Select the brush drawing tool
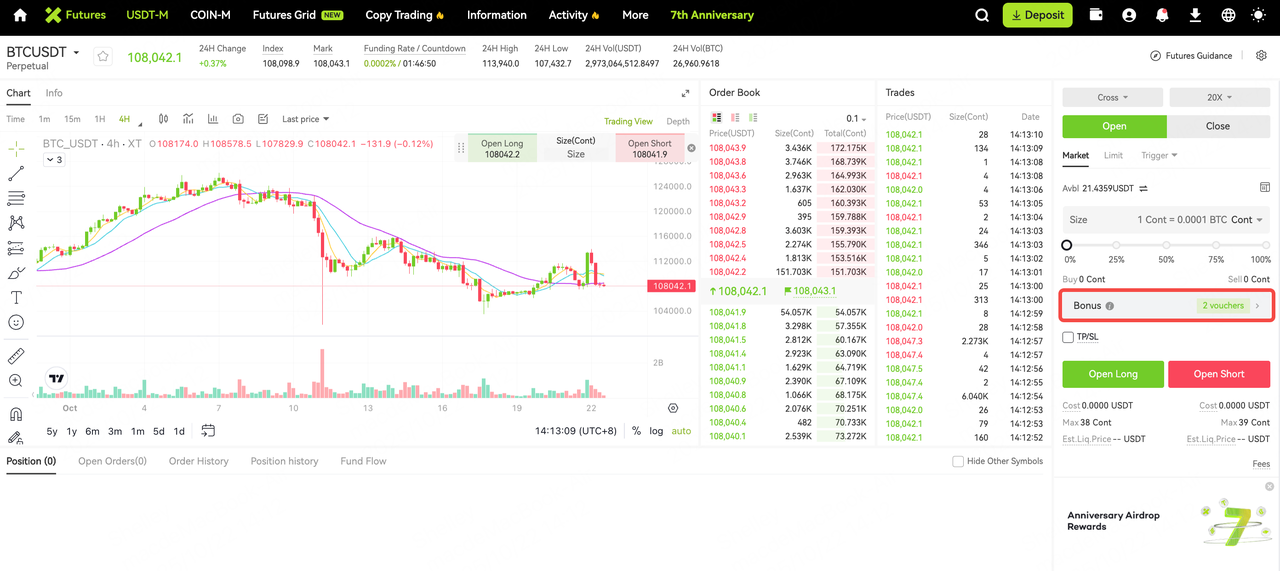The image size is (1280, 571). [x=16, y=272]
